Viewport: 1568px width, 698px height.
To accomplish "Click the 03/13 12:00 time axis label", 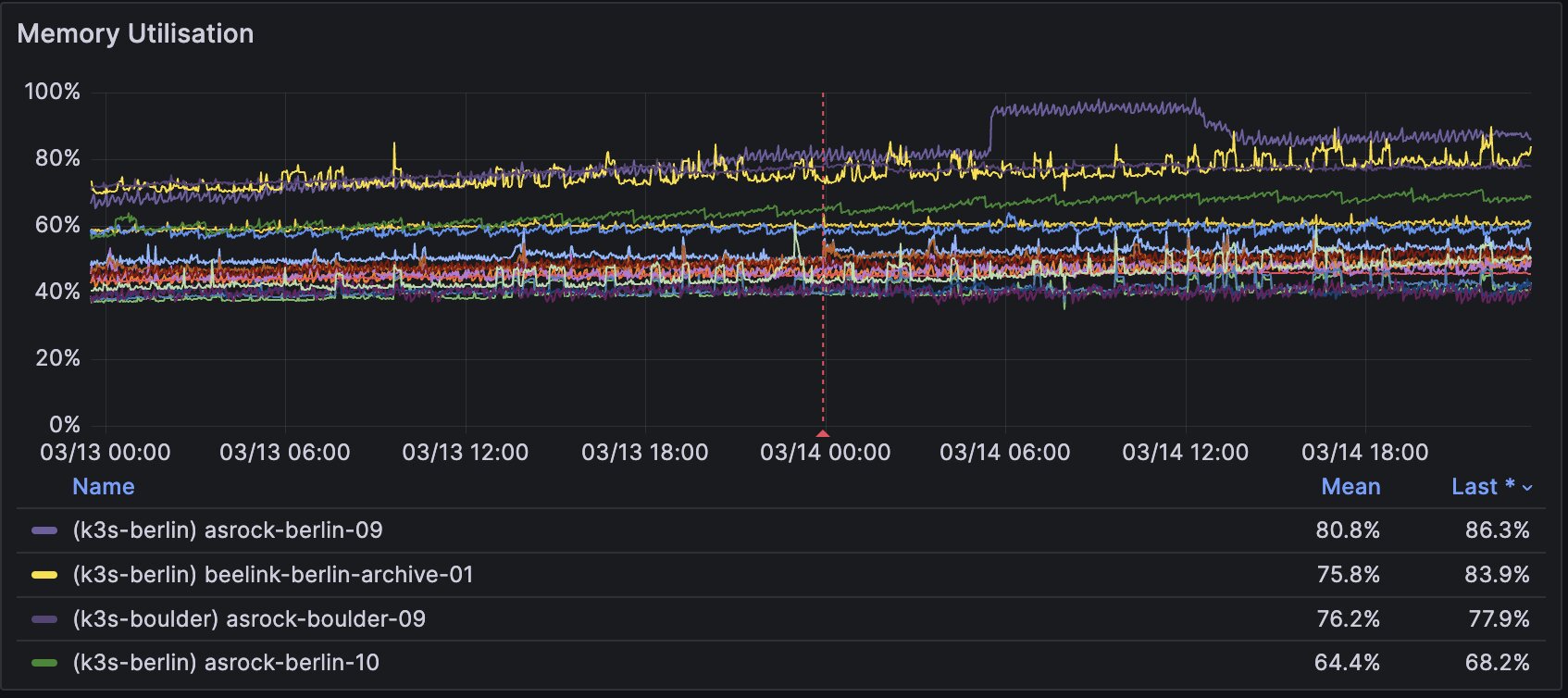I will coord(465,453).
